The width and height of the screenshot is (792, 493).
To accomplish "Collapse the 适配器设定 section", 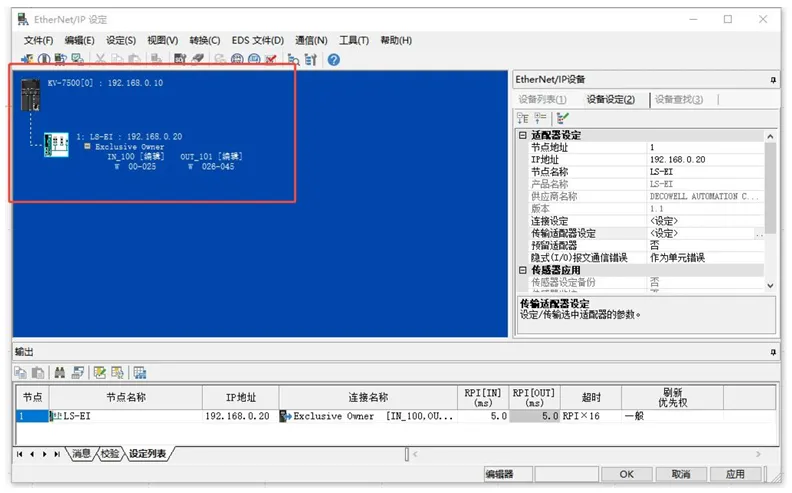I will point(522,135).
